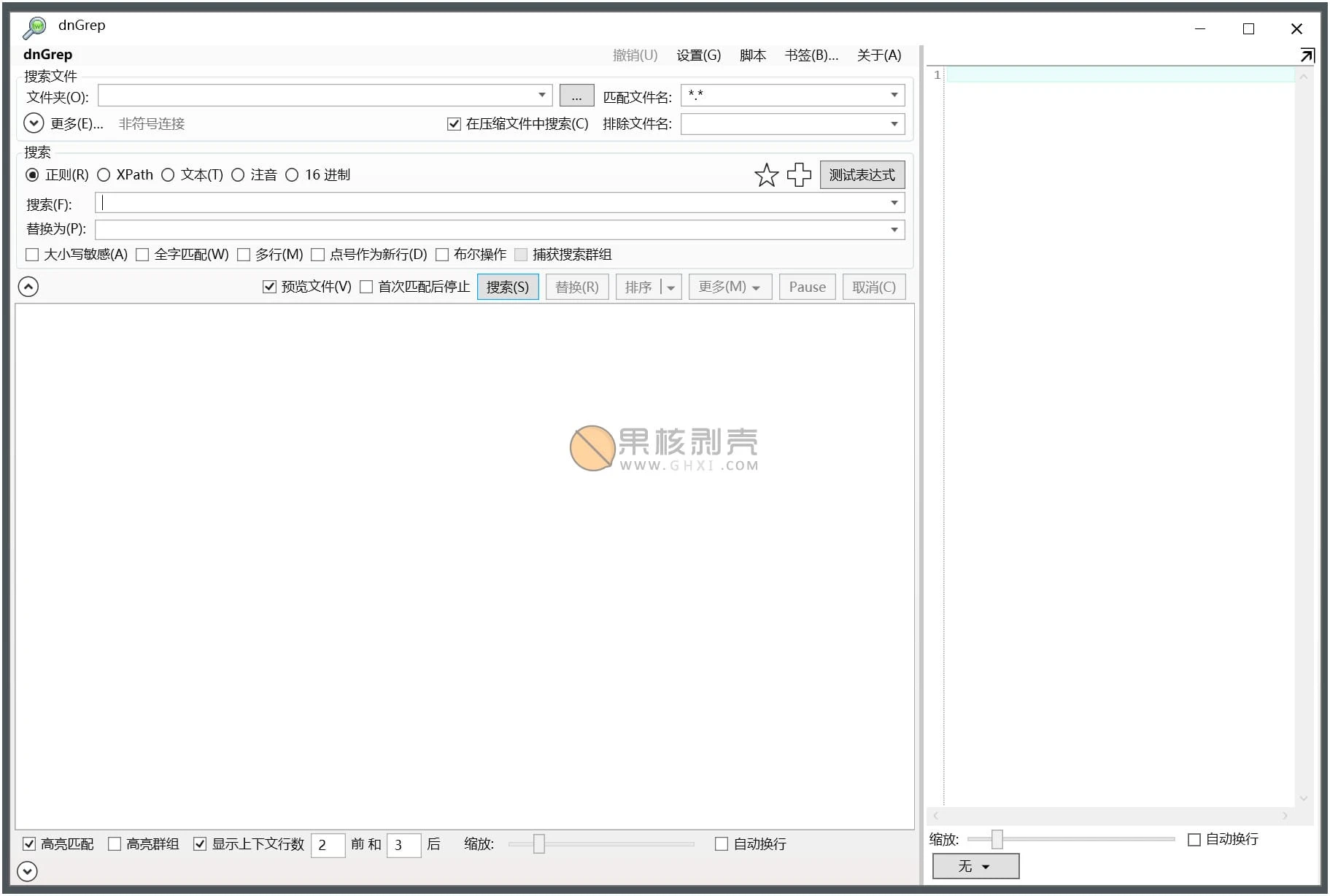Viewport: 1330px width, 896px height.
Task: Enable the 多行(M) checkbox
Action: (244, 255)
